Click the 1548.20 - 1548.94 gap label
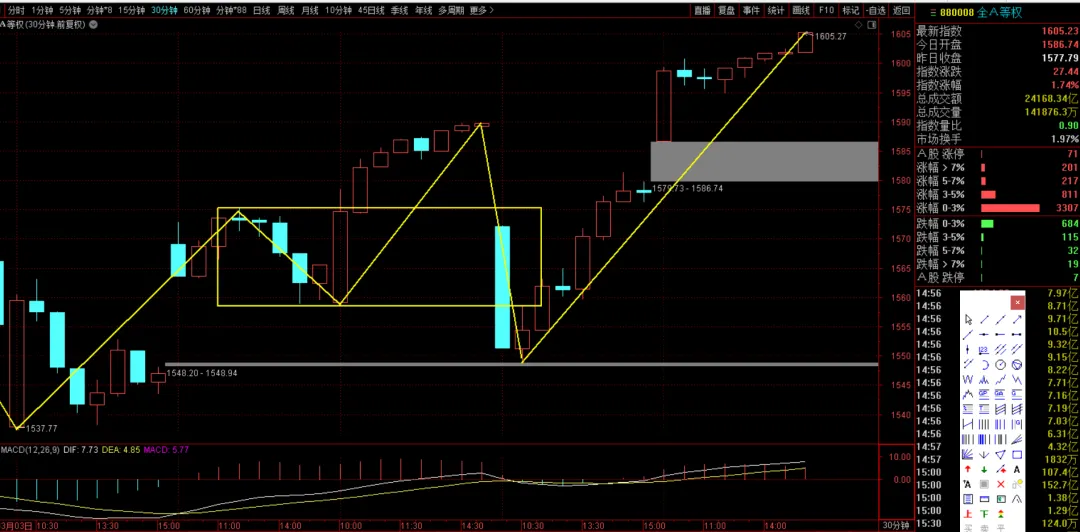This screenshot has width=1080, height=532. 202,373
